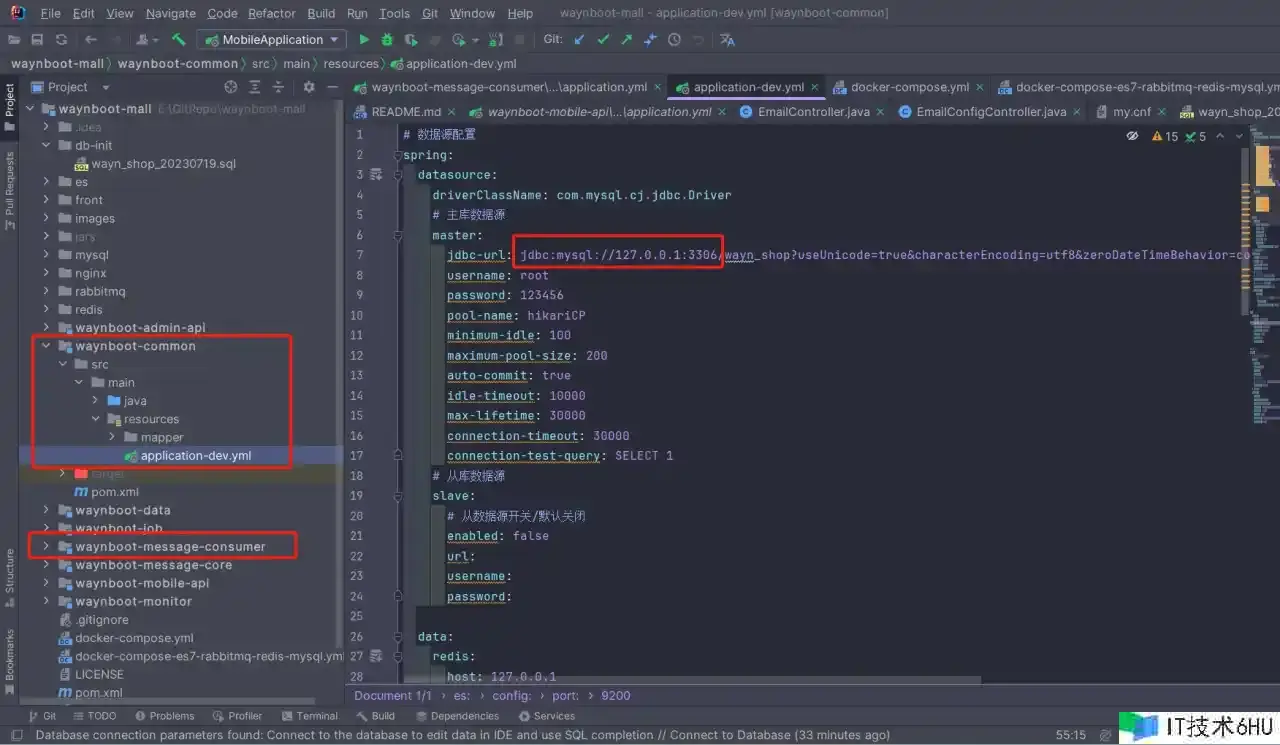Click the Git commit checkmark icon
The width and height of the screenshot is (1280, 745).
click(603, 40)
